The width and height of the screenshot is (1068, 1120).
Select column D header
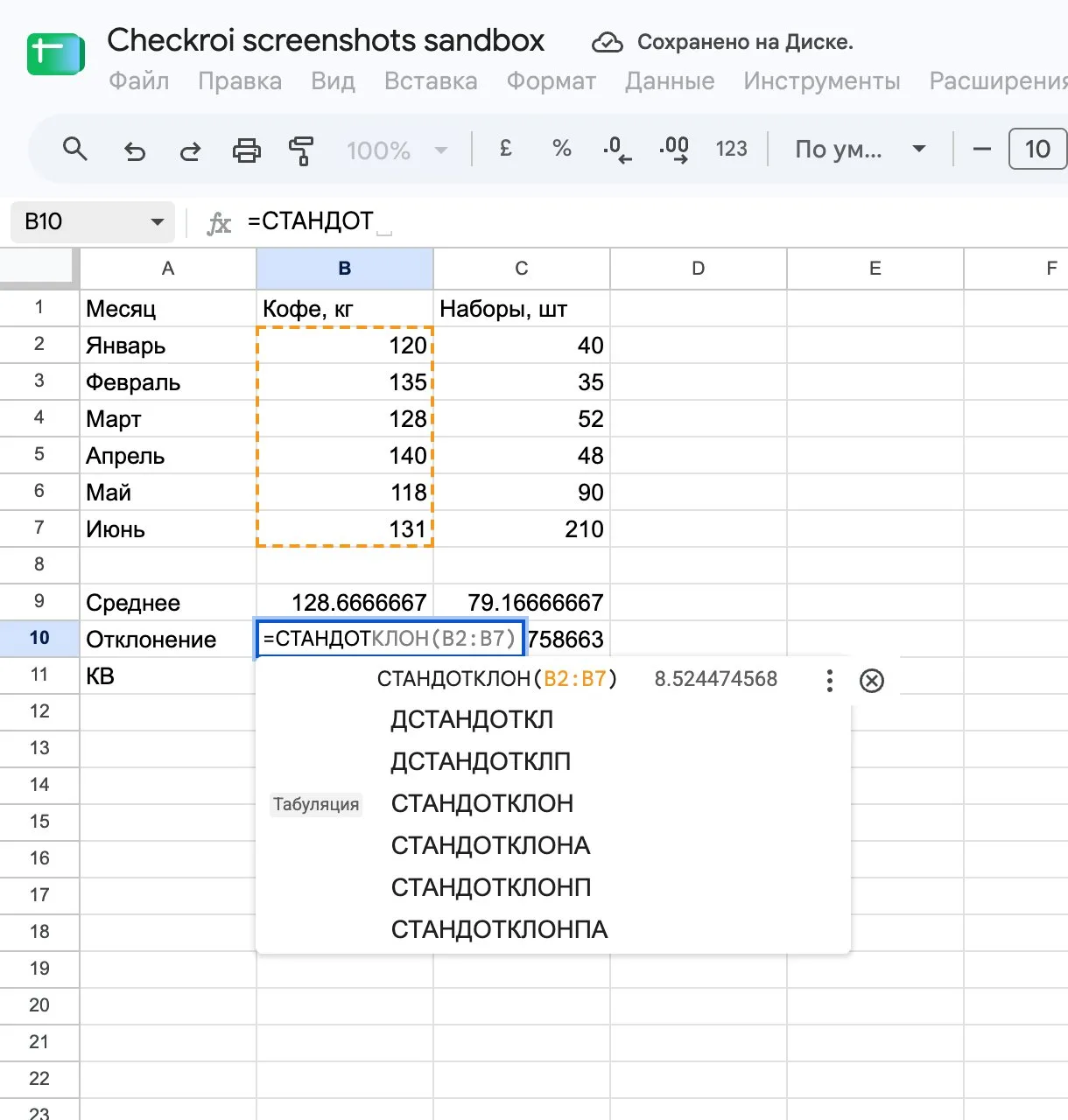(699, 269)
